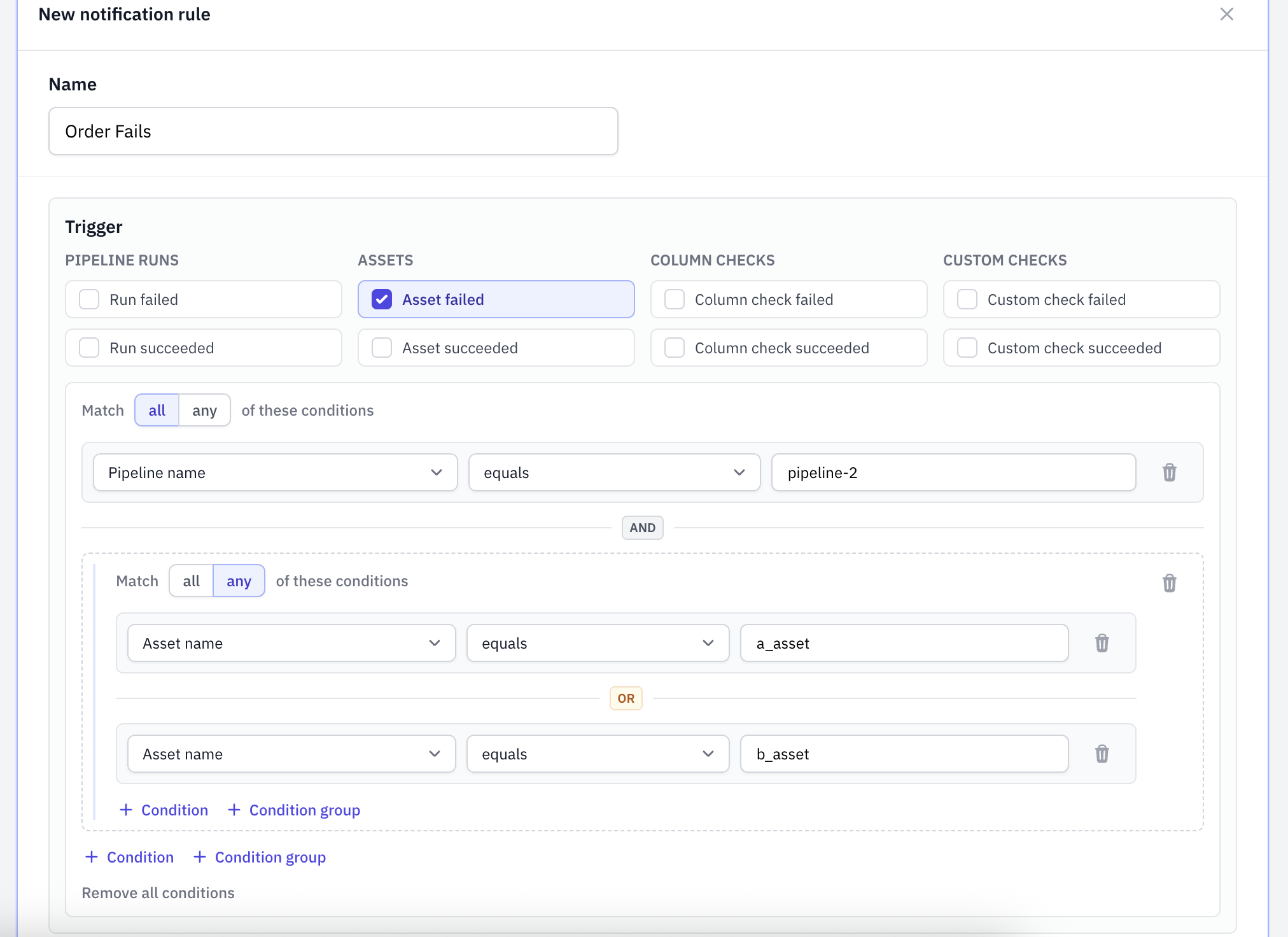The height and width of the screenshot is (937, 1288).
Task: Open the equals operator dropdown for a_asset
Action: [x=598, y=643]
